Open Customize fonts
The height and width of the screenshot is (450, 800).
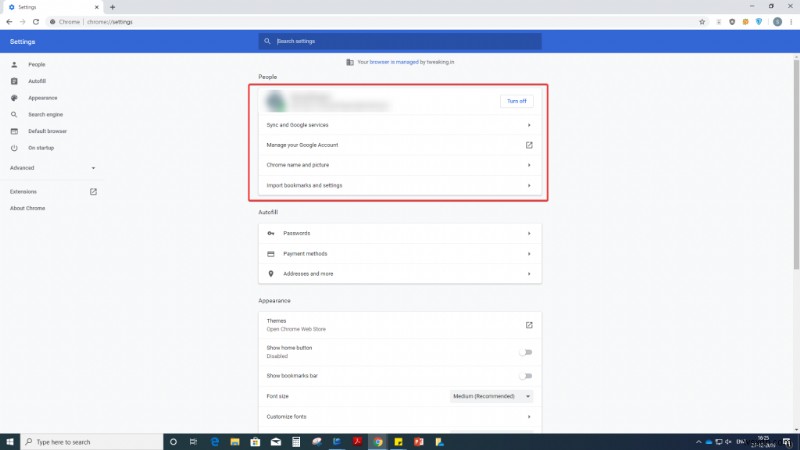(400, 417)
